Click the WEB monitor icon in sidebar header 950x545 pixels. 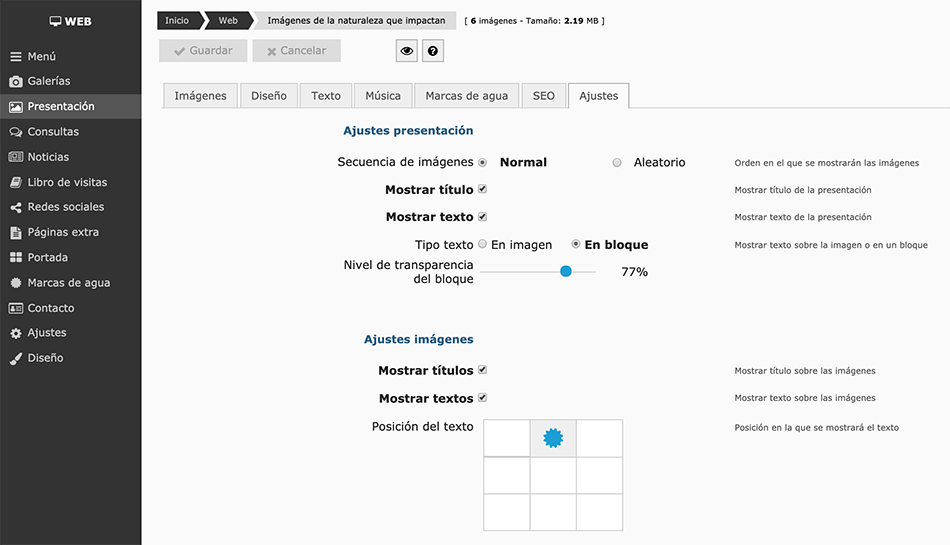click(55, 21)
